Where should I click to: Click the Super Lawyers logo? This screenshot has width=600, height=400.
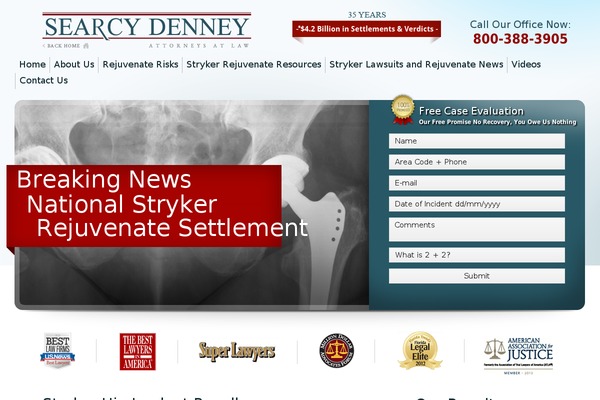(x=237, y=351)
